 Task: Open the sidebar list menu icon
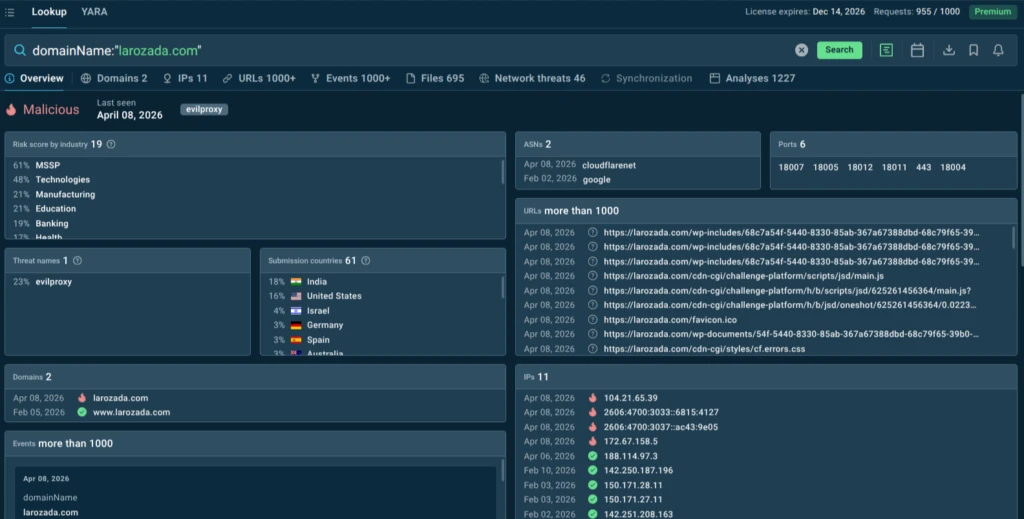11,12
